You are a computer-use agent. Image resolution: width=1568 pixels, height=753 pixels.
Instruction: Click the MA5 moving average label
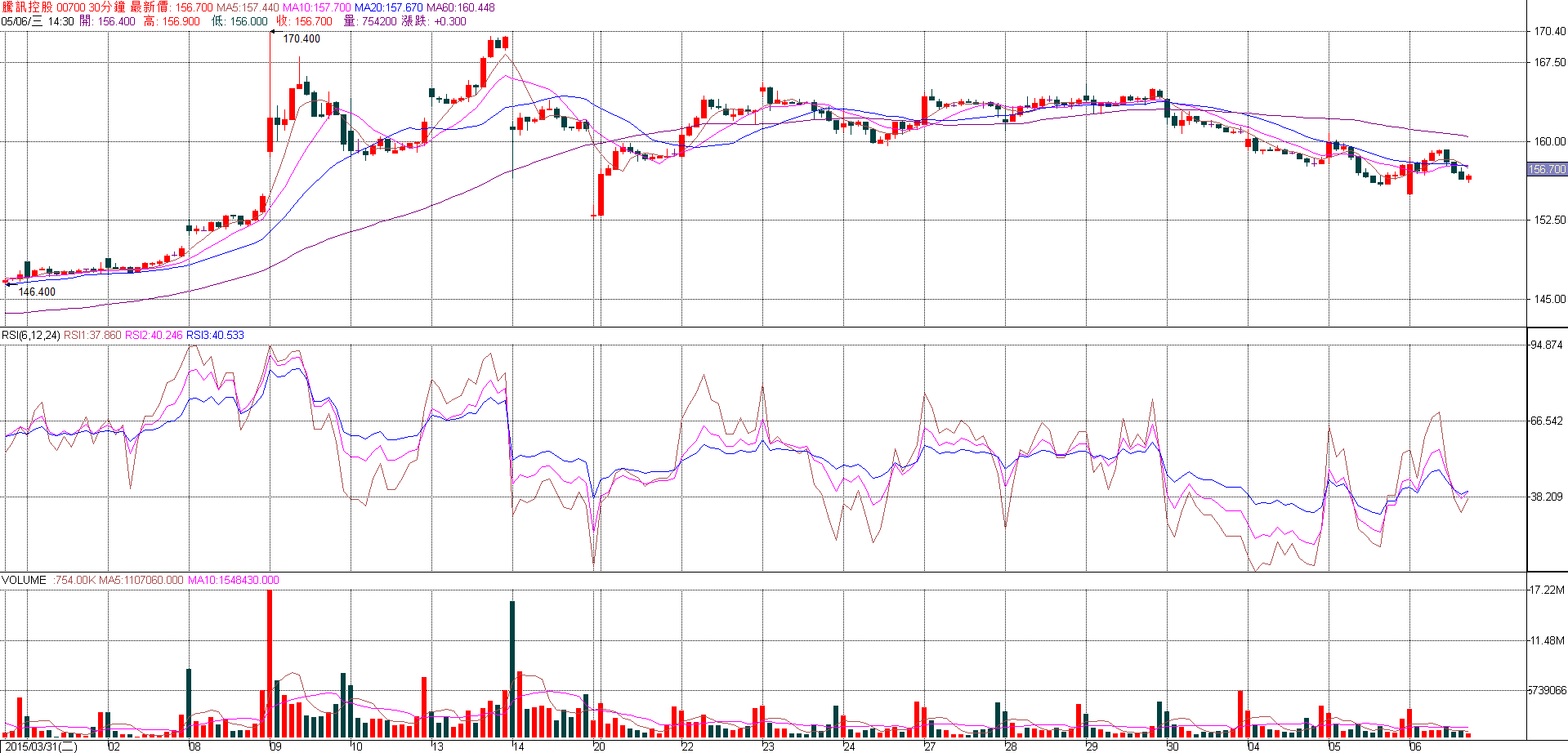coord(247,7)
